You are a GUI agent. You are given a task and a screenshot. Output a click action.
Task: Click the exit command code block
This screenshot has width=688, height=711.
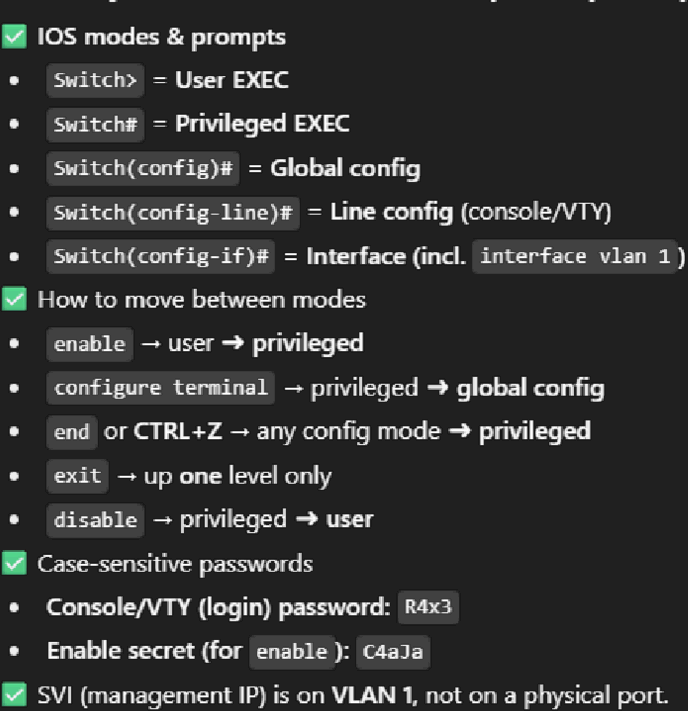pos(78,476)
